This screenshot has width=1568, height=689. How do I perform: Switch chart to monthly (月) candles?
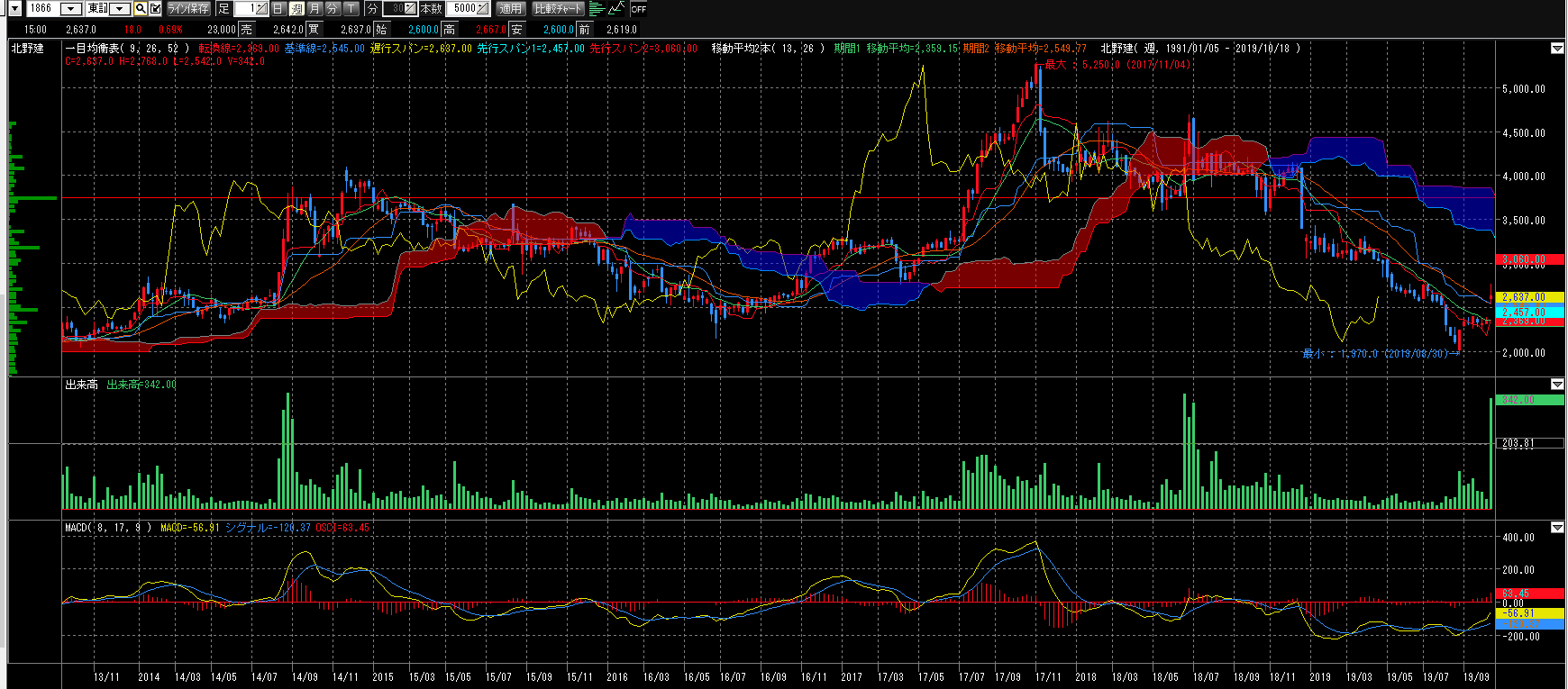tap(315, 9)
